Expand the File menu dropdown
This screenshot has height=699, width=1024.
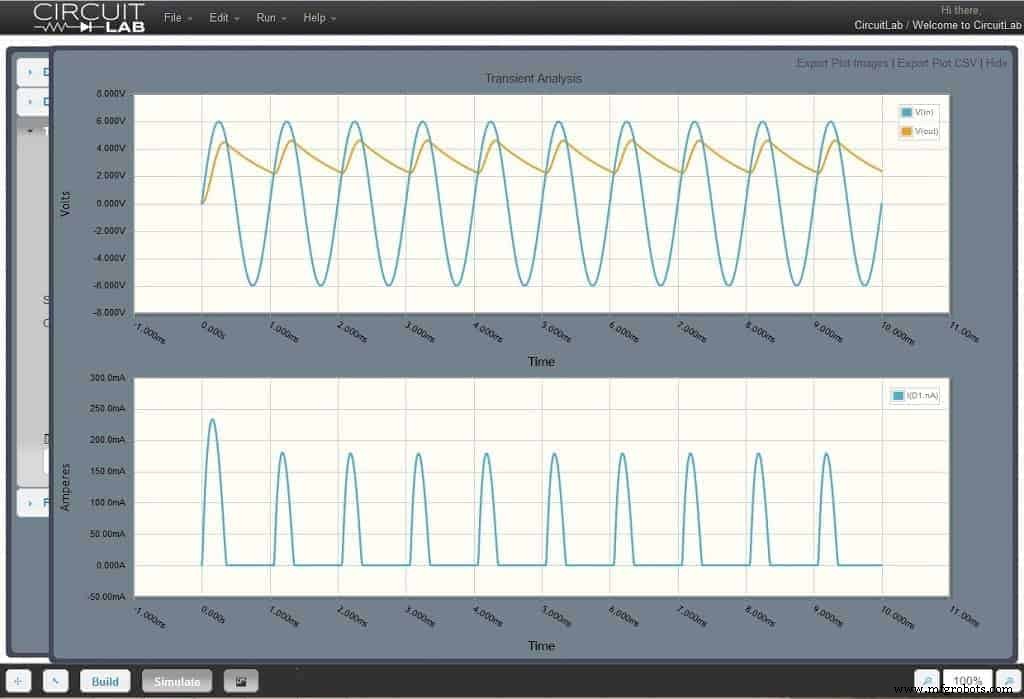[172, 17]
